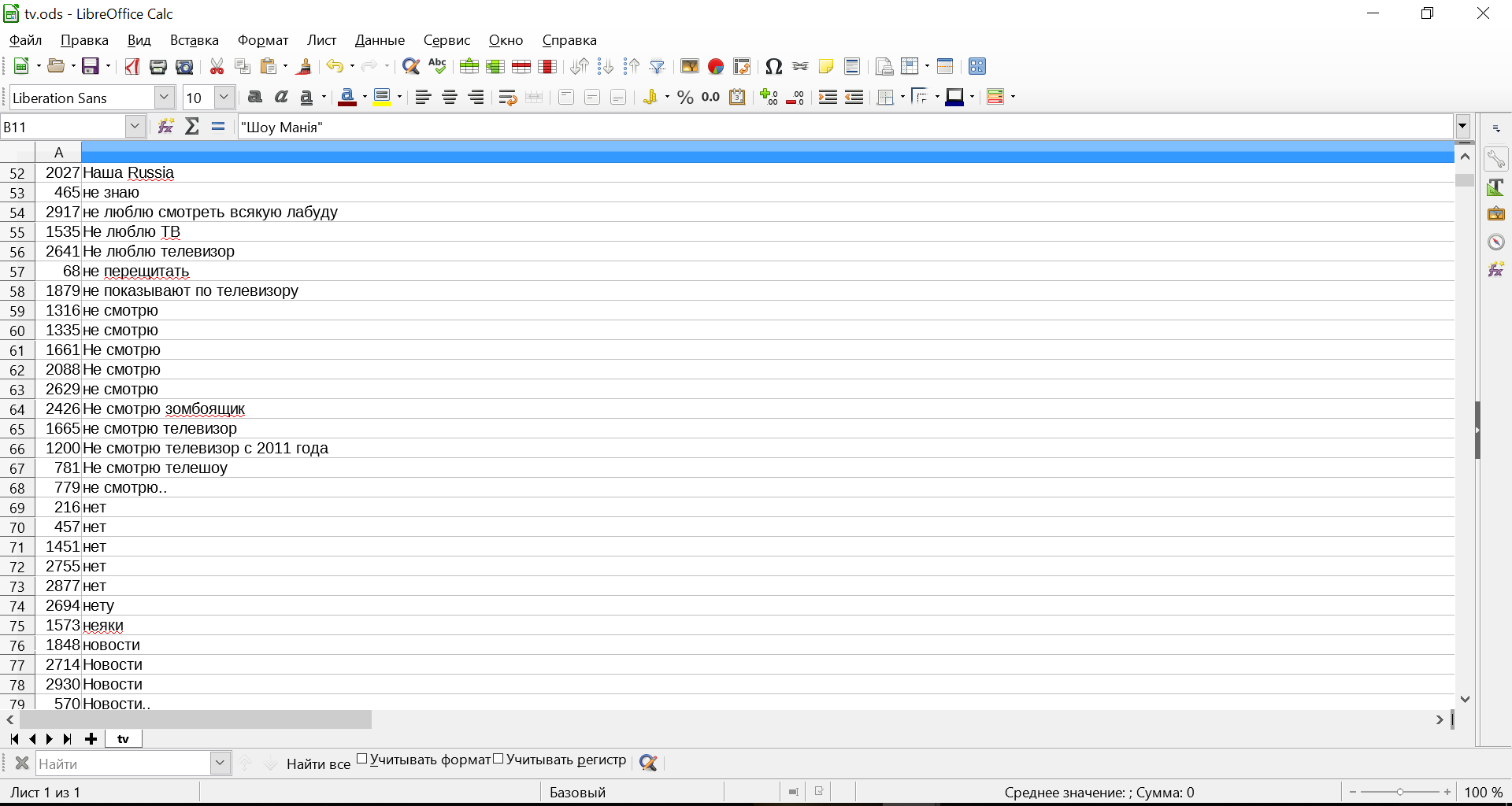Undo the last action
Image resolution: width=1512 pixels, height=806 pixels.
pos(335,67)
